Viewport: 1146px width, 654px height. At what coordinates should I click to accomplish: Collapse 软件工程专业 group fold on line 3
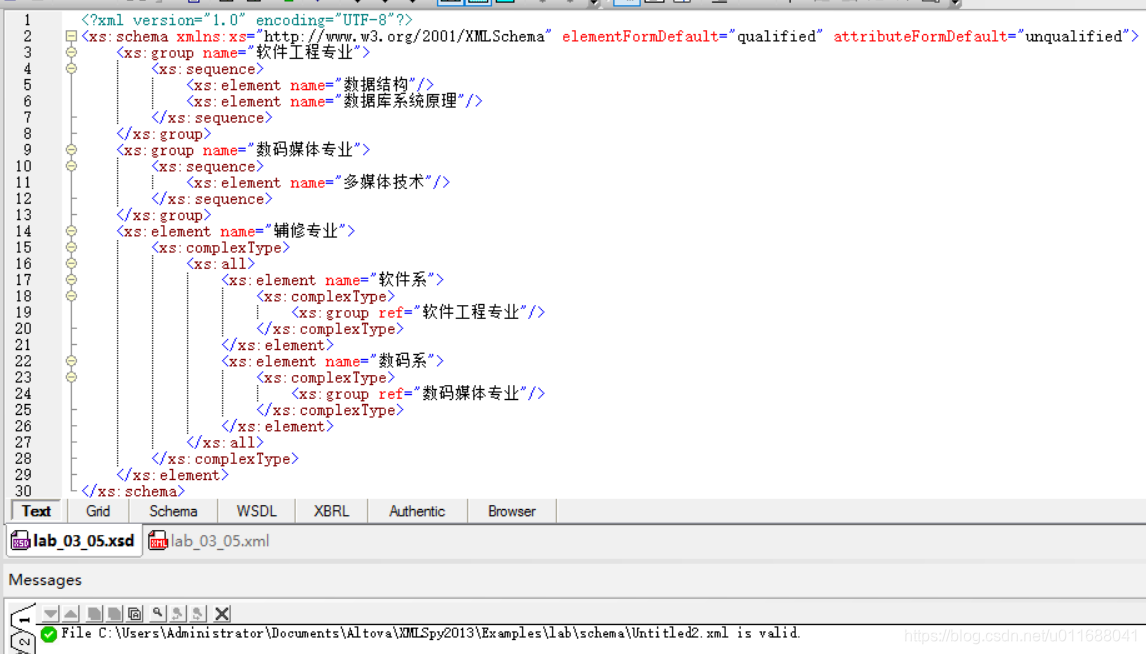(71, 53)
